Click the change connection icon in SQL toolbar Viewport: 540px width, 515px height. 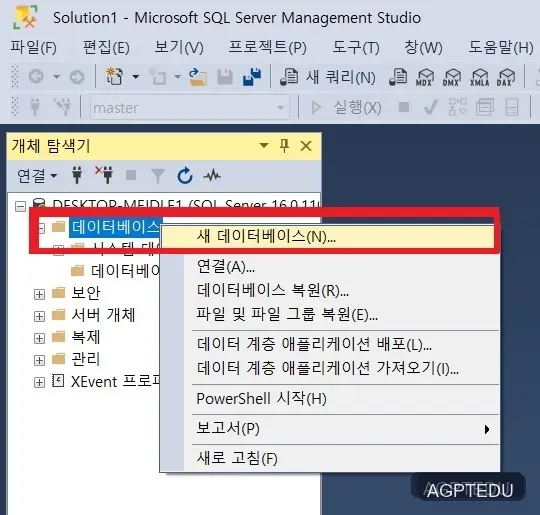coord(62,106)
